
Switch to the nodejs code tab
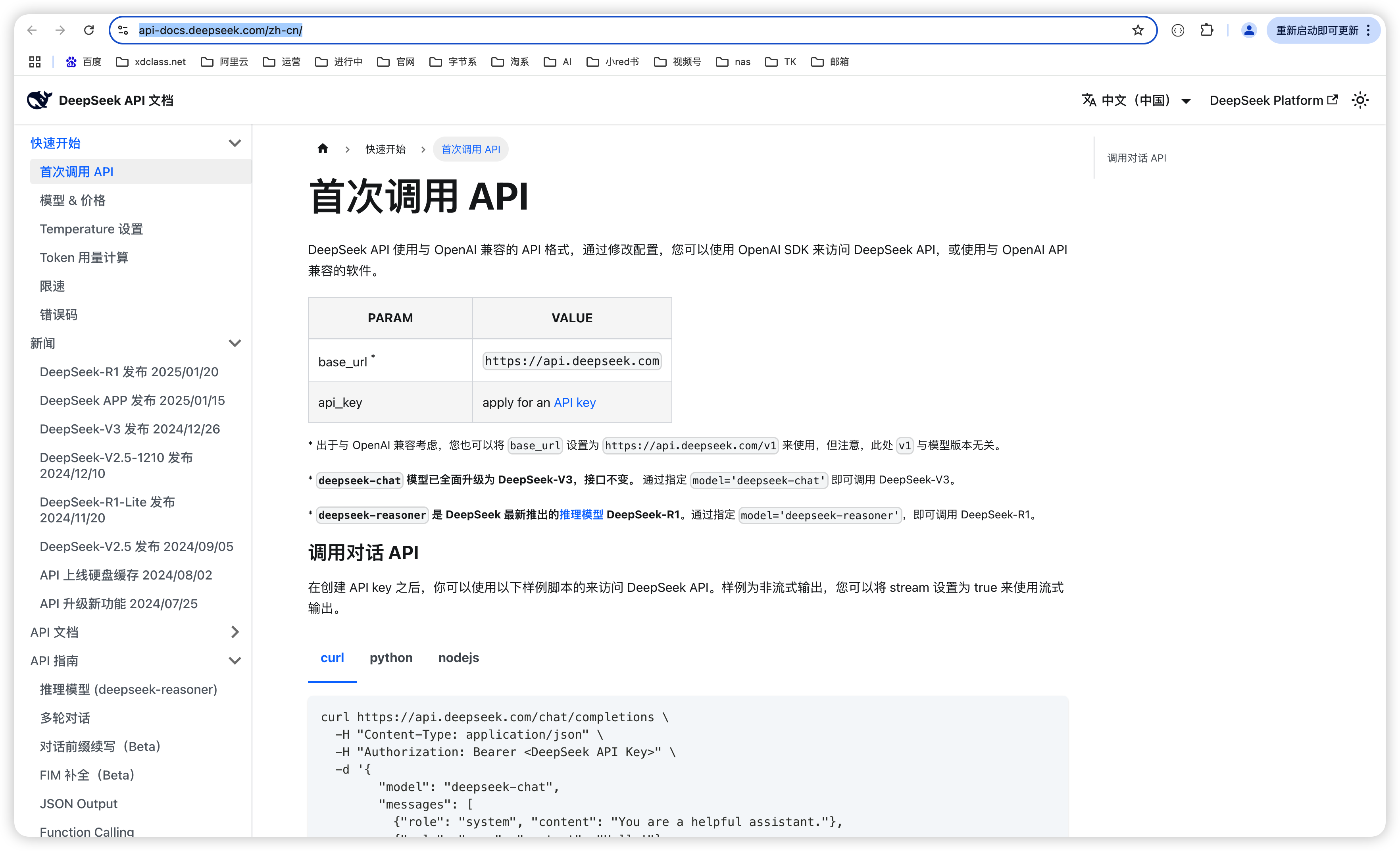tap(458, 658)
